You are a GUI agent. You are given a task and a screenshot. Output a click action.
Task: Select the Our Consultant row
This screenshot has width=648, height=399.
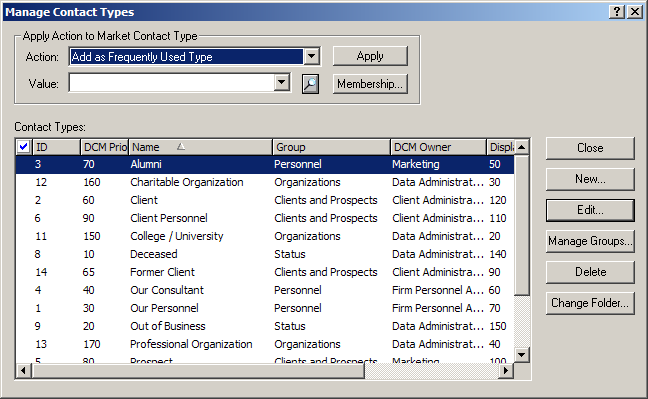265,290
